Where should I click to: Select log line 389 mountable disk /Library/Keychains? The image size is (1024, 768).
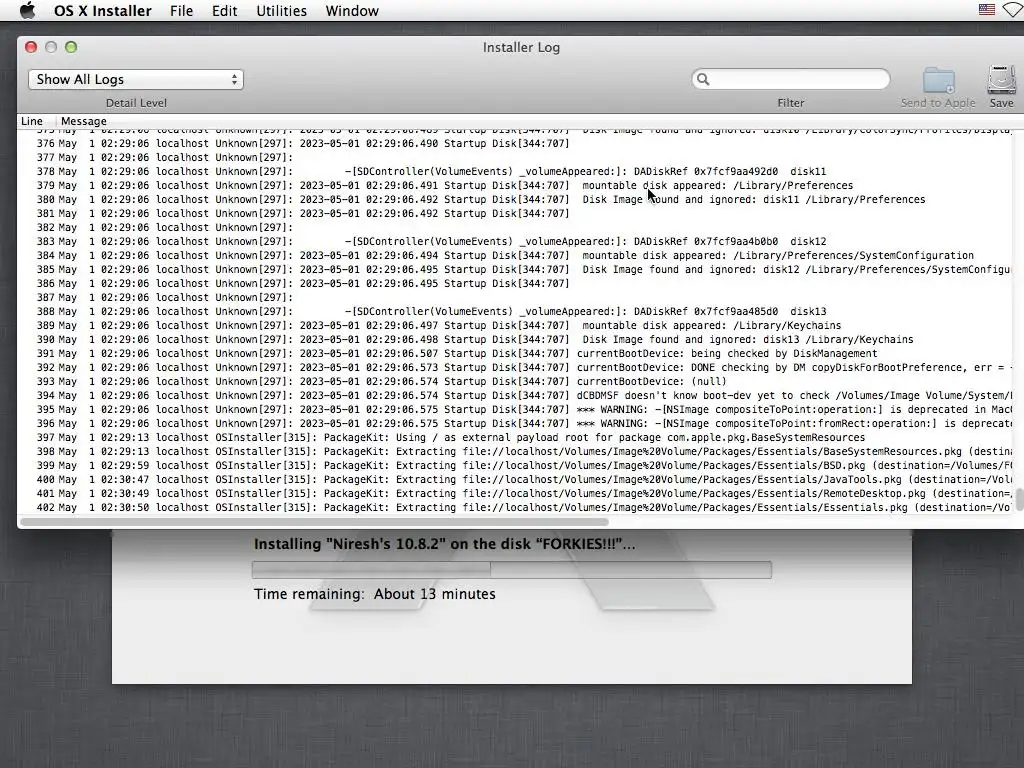pos(516,325)
